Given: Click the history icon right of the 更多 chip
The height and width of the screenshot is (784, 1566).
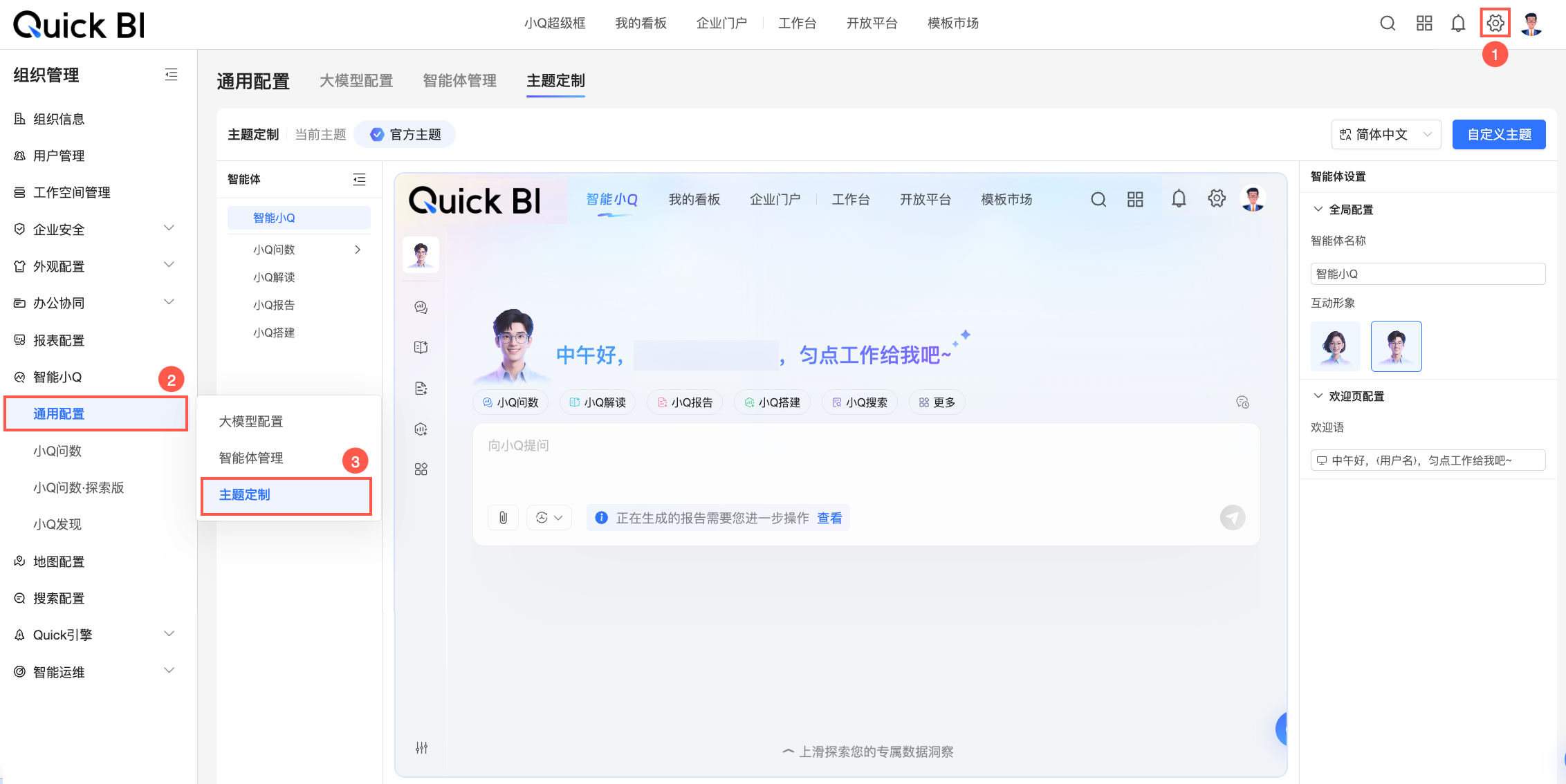Looking at the screenshot, I should click(1242, 402).
